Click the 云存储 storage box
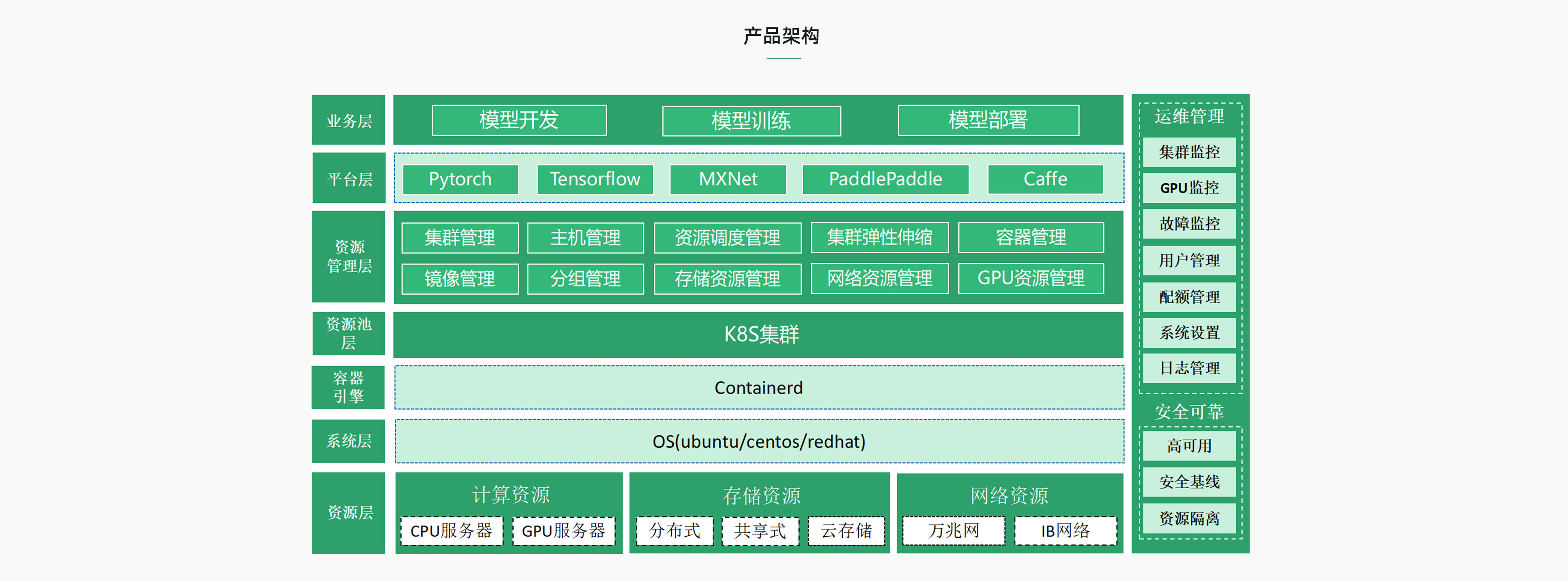 (x=846, y=530)
